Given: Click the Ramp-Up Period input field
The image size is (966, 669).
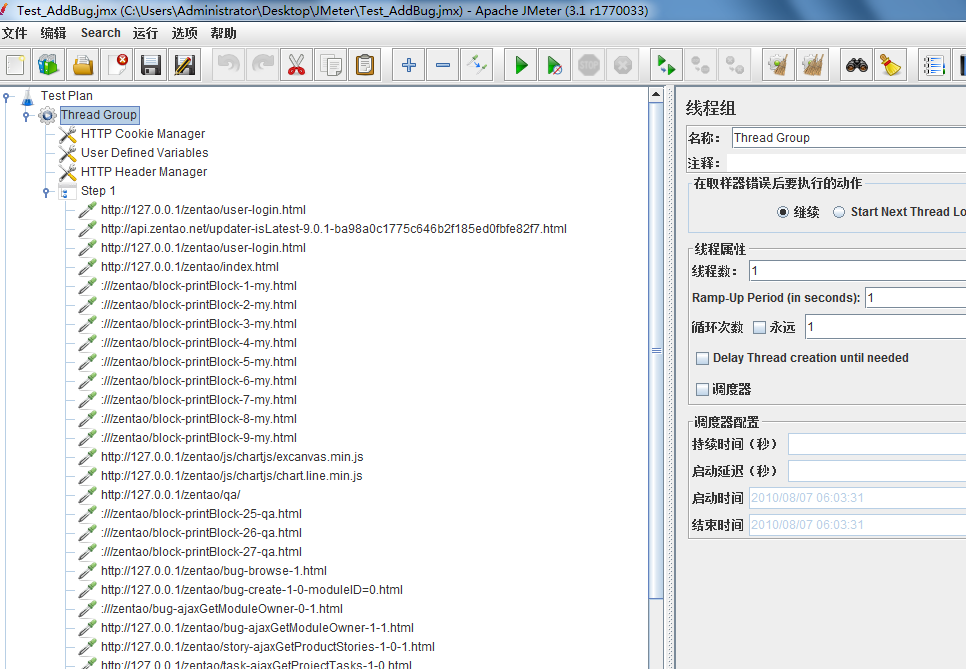Looking at the screenshot, I should coord(915,298).
